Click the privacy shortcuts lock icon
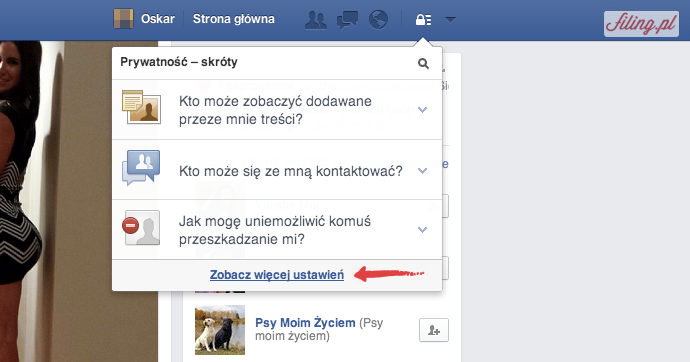The width and height of the screenshot is (690, 362). coord(423,20)
